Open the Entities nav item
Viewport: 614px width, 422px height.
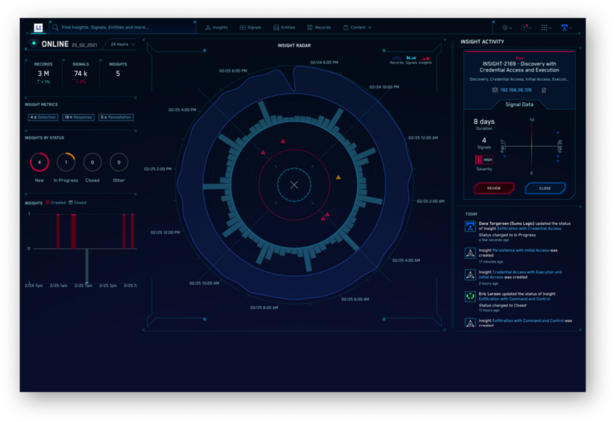pyautogui.click(x=284, y=27)
